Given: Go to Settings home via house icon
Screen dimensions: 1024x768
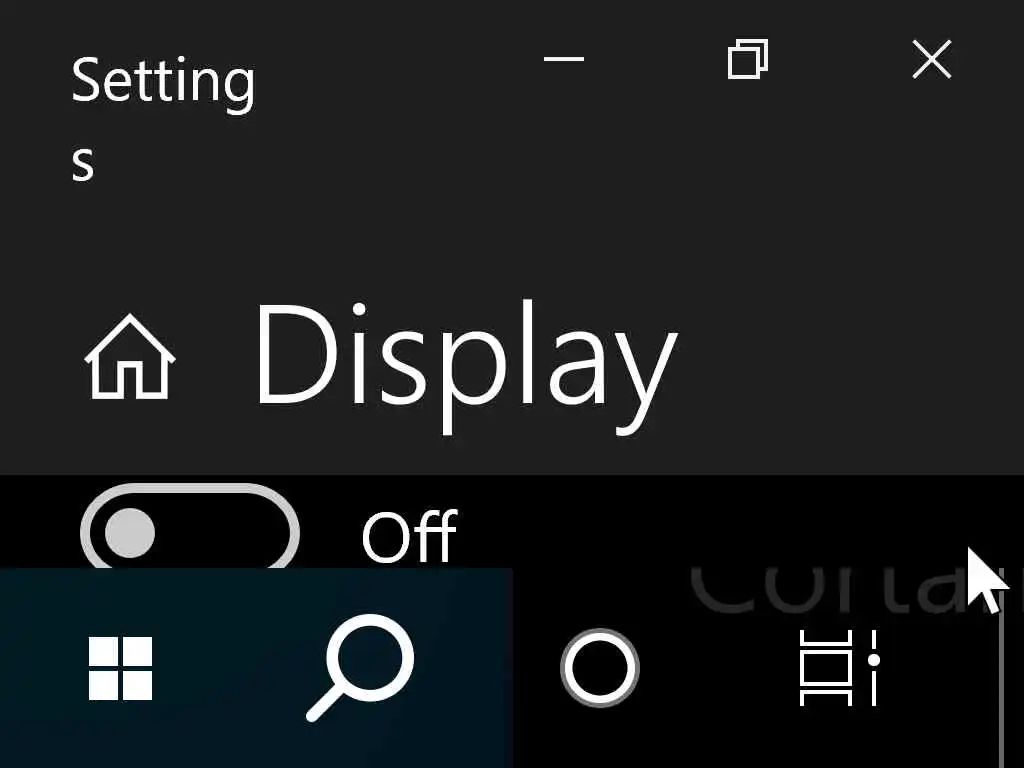Looking at the screenshot, I should click(130, 357).
